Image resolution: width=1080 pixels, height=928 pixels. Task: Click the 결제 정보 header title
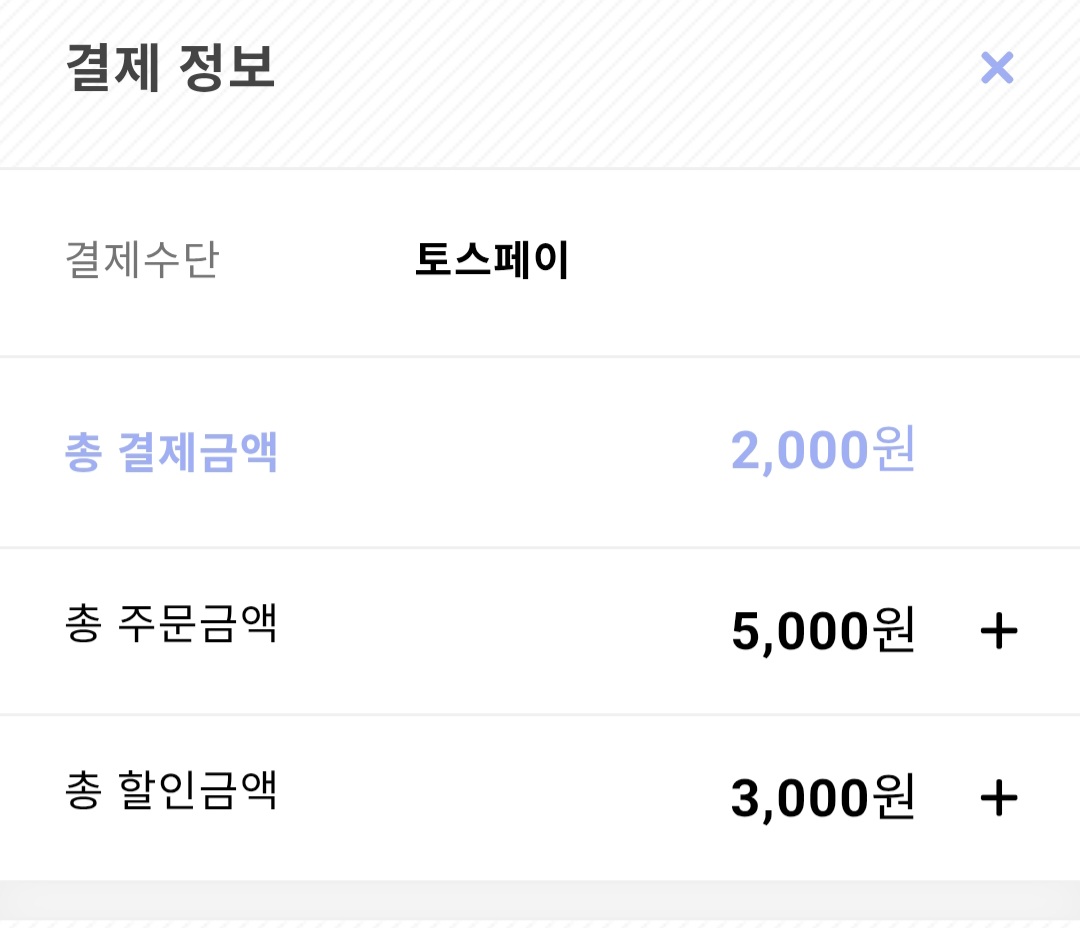click(x=170, y=67)
